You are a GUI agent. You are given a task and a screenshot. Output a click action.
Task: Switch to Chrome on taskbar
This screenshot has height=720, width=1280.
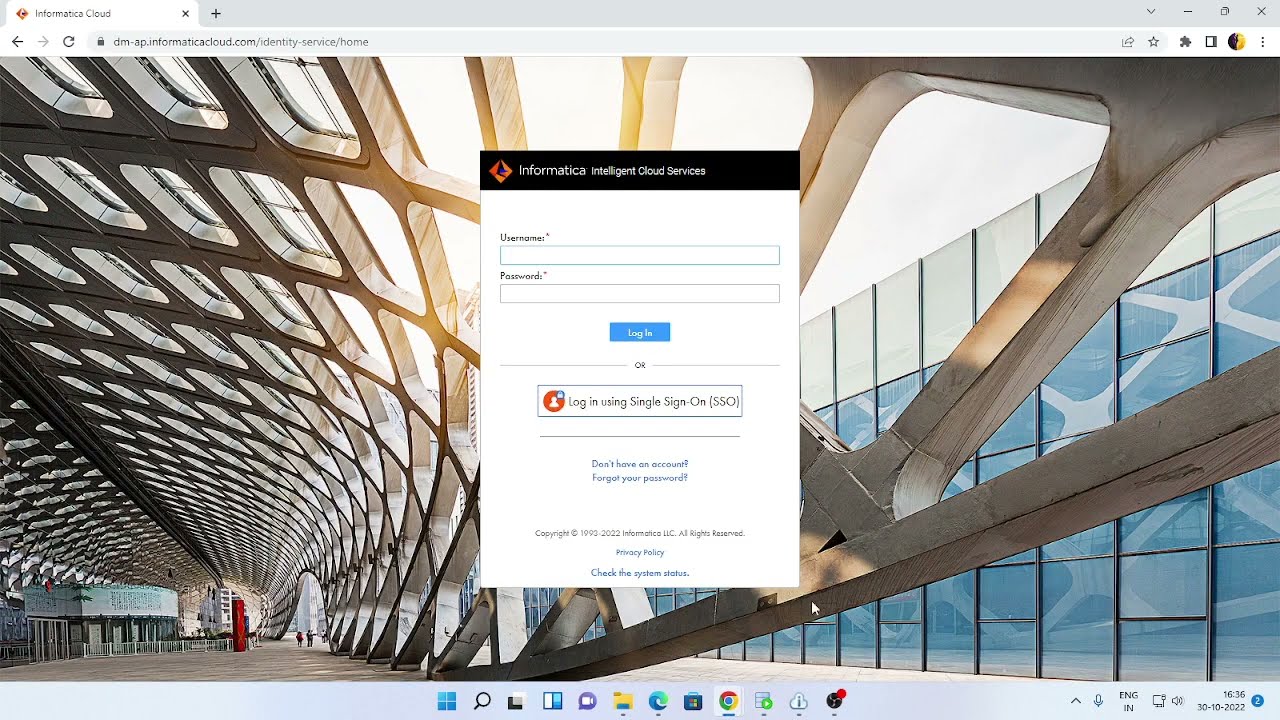coord(728,701)
